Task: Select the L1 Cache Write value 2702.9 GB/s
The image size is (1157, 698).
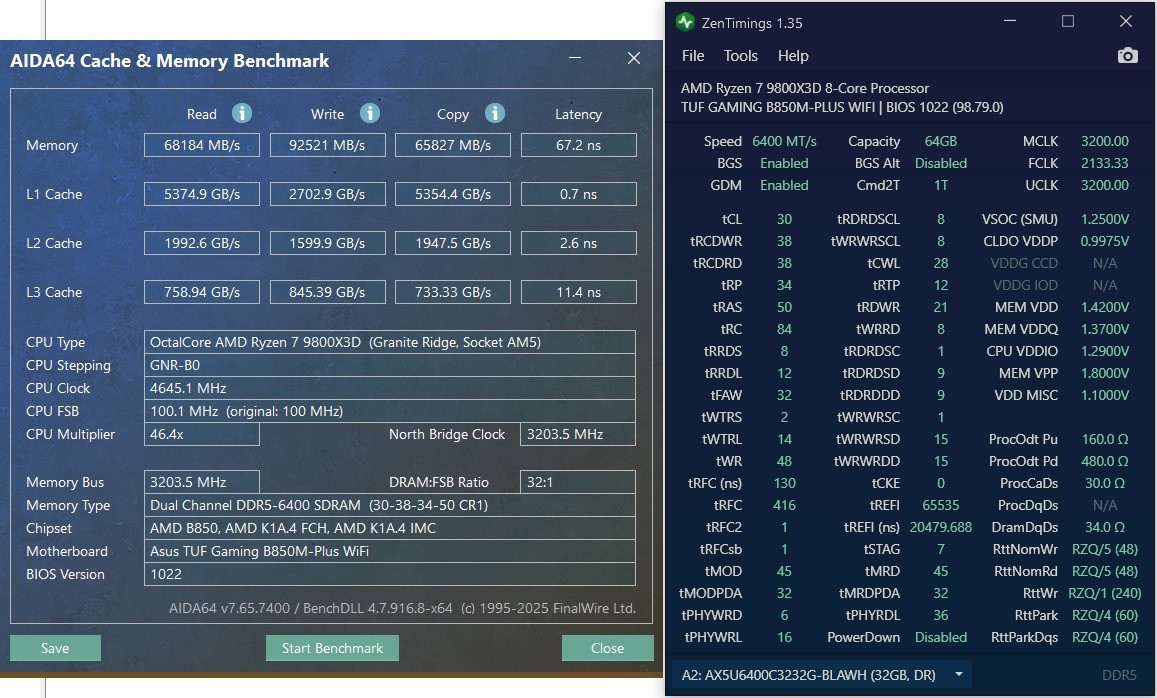Action: (x=328, y=194)
